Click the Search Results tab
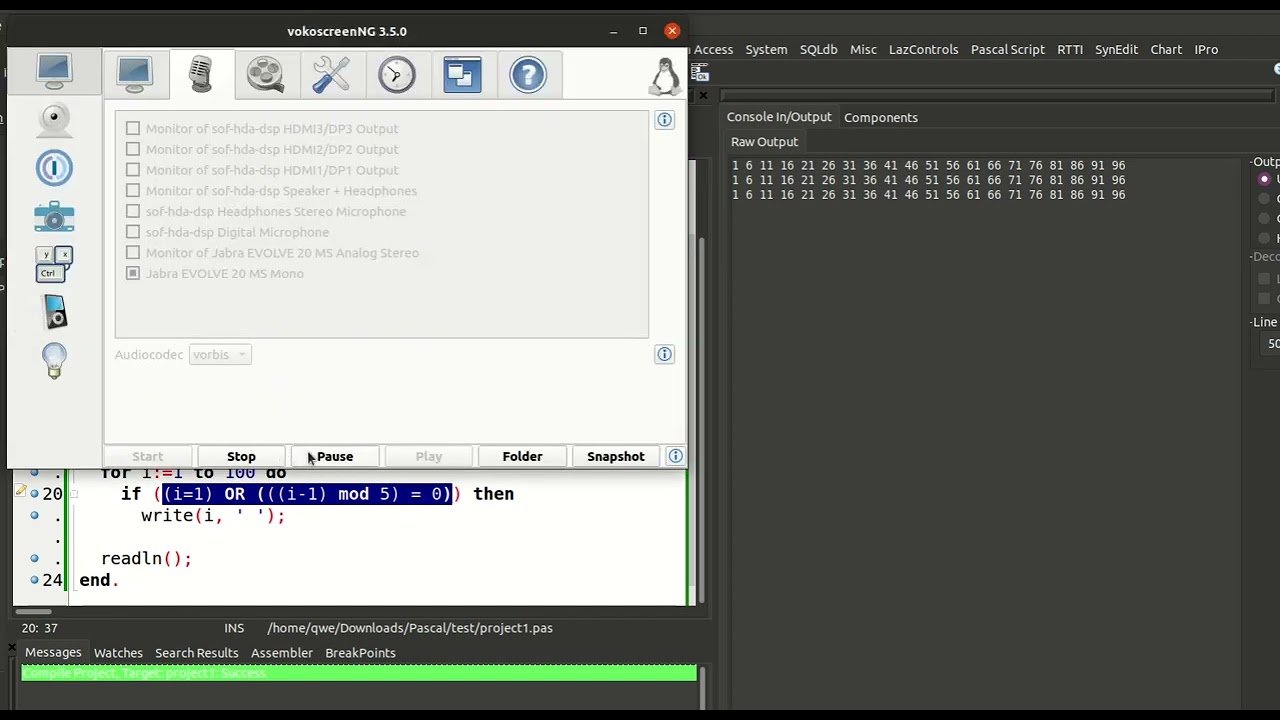The width and height of the screenshot is (1280, 720). (x=196, y=653)
